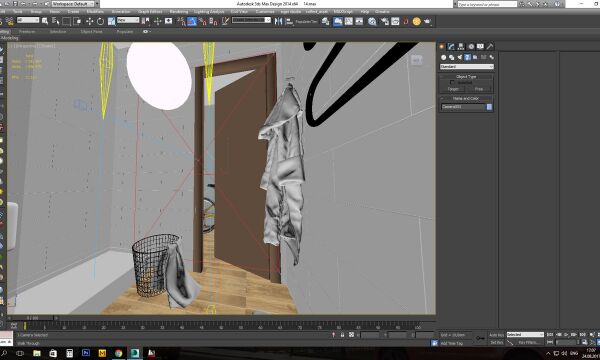Click the rectangular selection region tool
600x360 pixels.
tap(66, 21)
